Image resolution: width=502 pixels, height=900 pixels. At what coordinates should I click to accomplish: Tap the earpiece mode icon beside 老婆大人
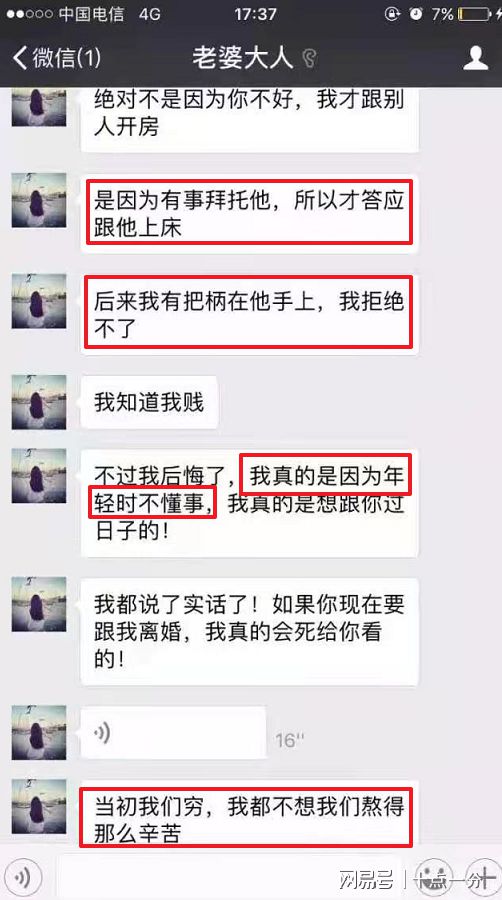[x=309, y=58]
